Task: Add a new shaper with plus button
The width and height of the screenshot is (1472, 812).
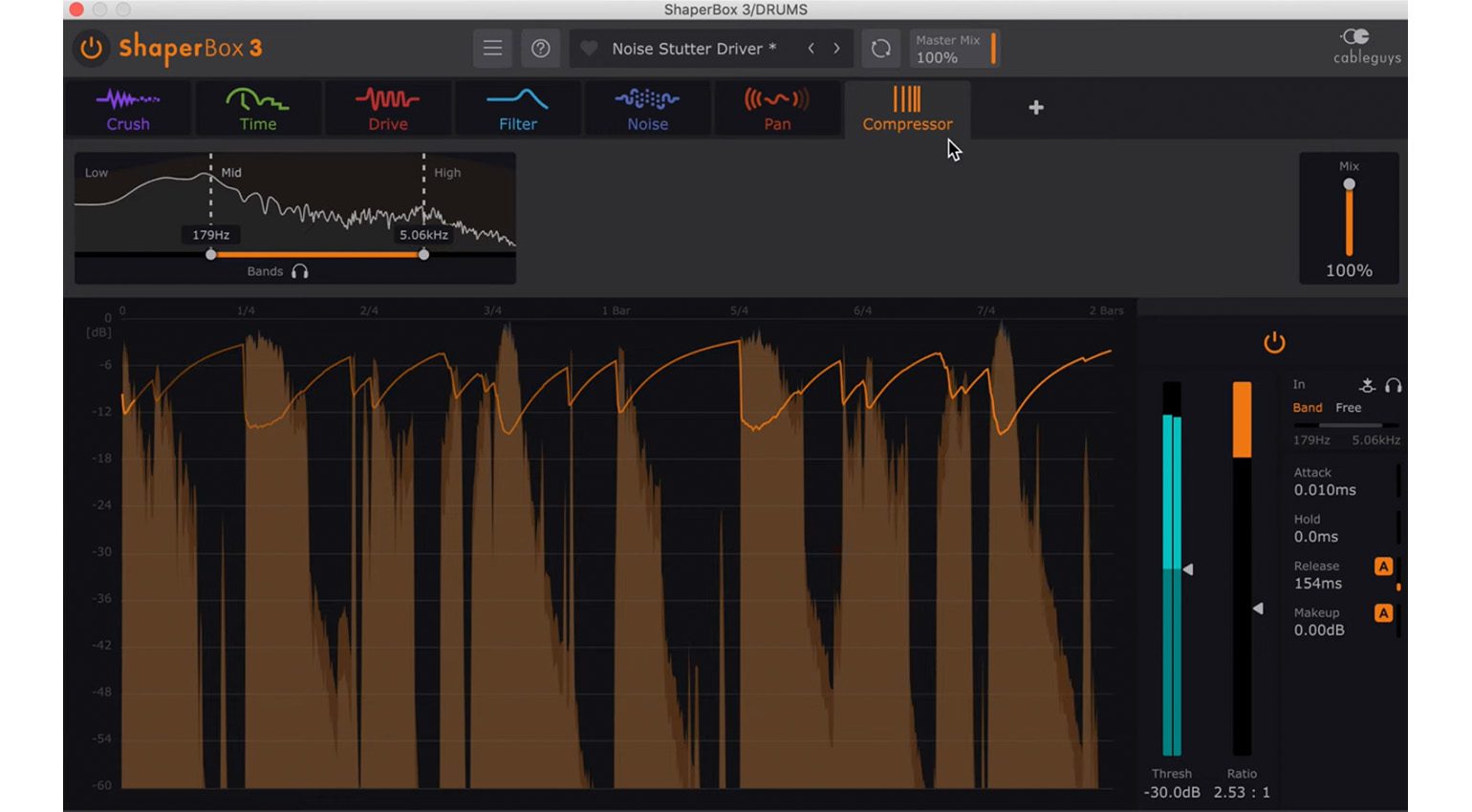Action: pos(1036,108)
